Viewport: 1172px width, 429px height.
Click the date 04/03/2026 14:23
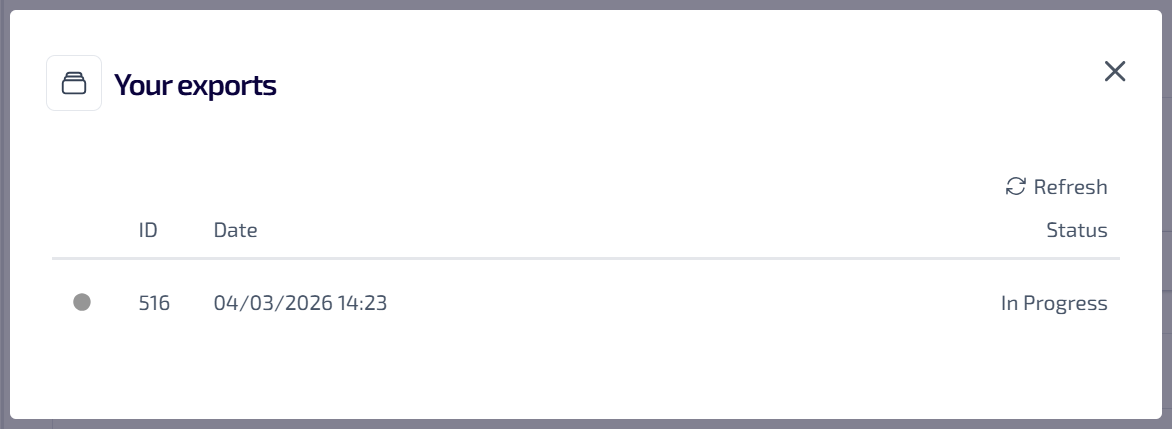tap(300, 303)
